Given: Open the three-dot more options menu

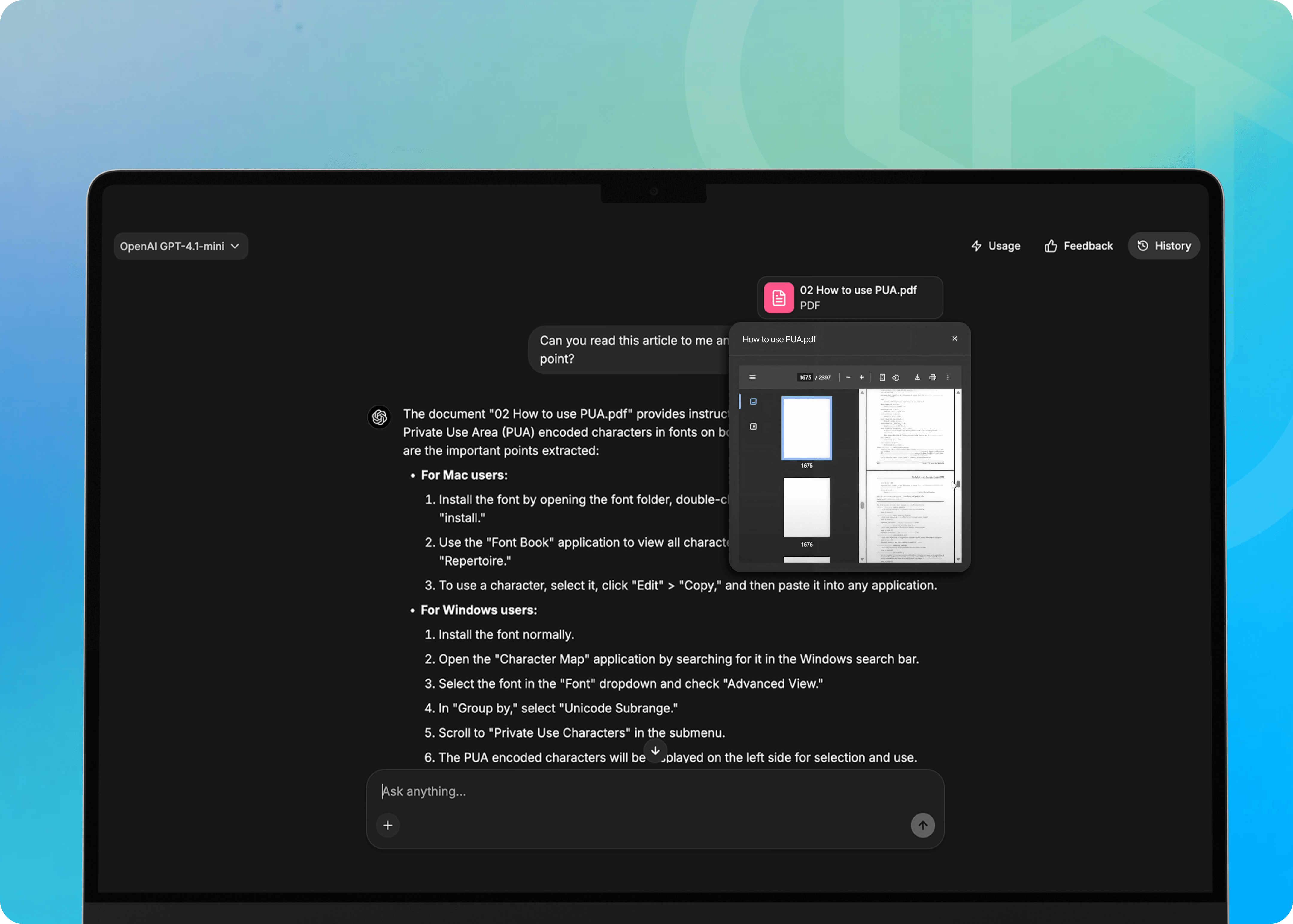Looking at the screenshot, I should pyautogui.click(x=948, y=377).
